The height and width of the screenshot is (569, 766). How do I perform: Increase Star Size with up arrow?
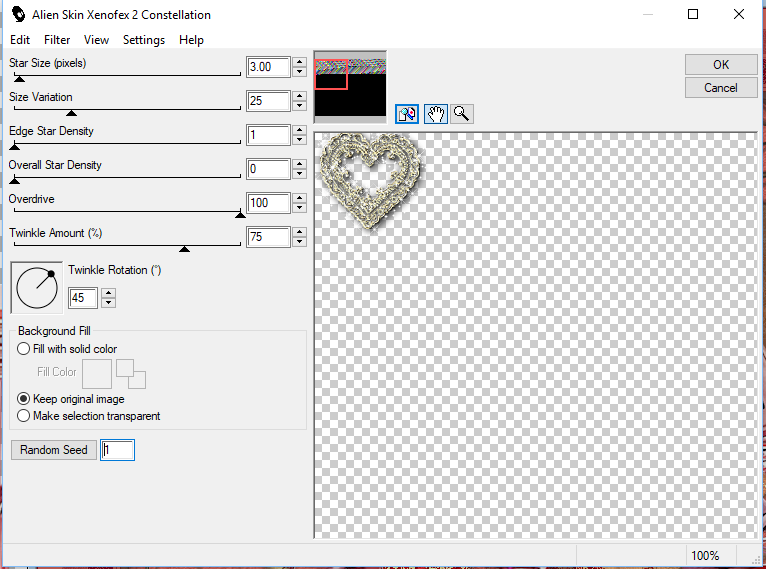(299, 62)
